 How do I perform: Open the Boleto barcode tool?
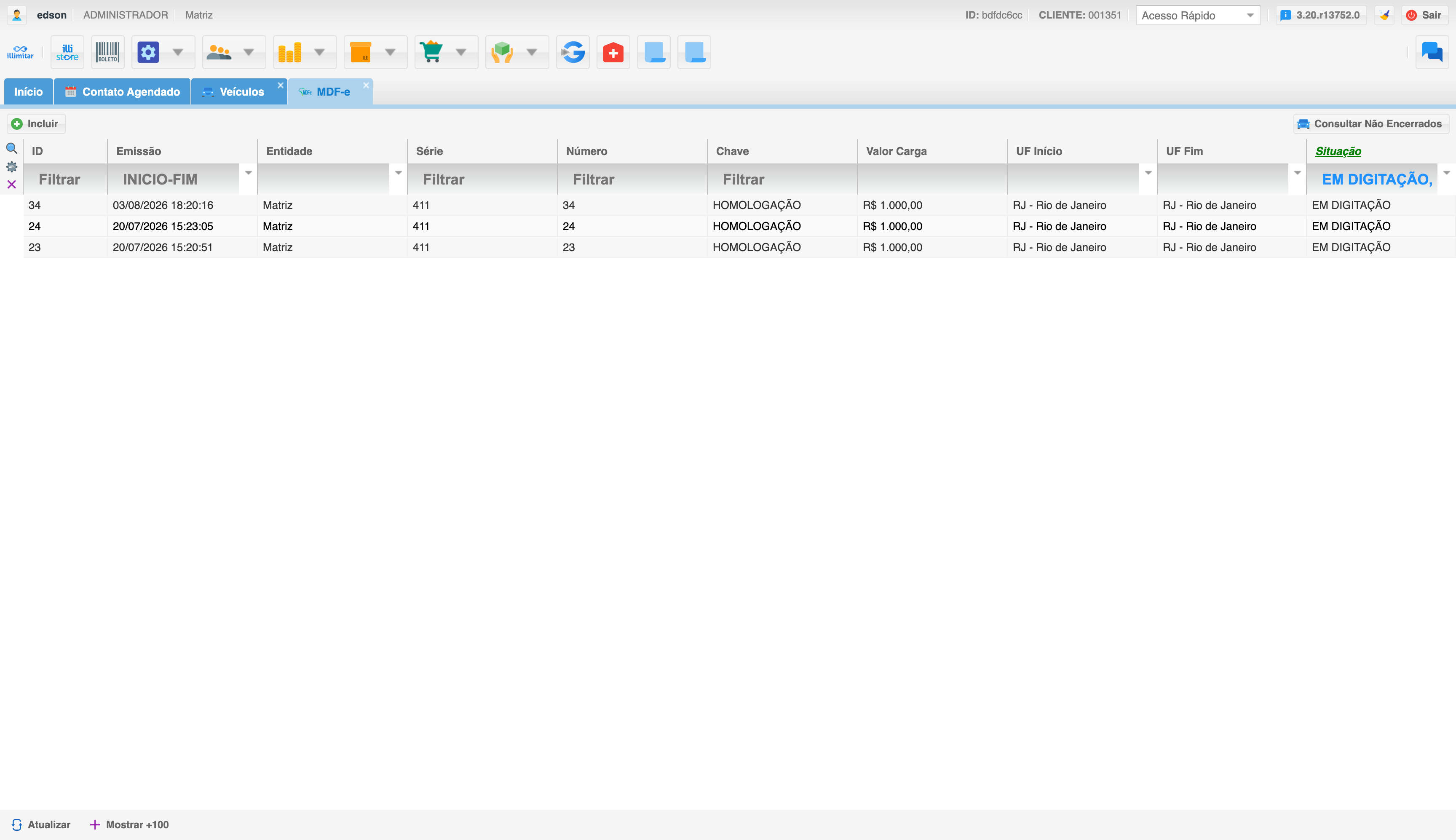point(108,53)
